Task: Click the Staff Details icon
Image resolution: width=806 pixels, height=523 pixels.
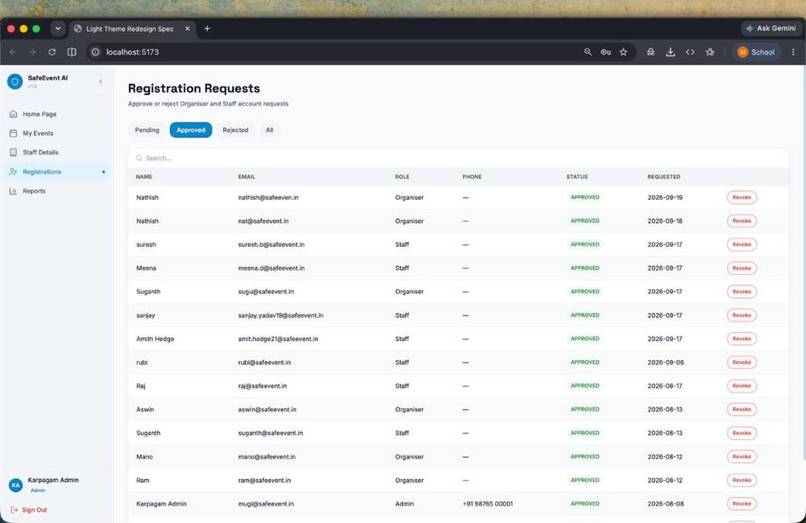Action: (13, 152)
